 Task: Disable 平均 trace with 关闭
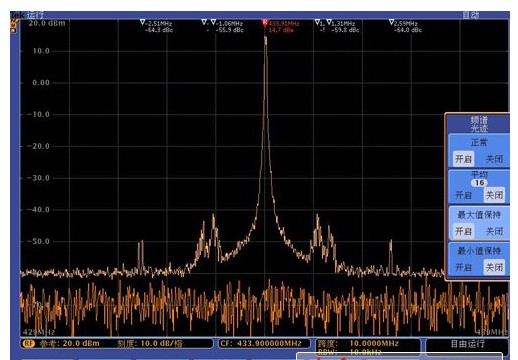tap(494, 195)
